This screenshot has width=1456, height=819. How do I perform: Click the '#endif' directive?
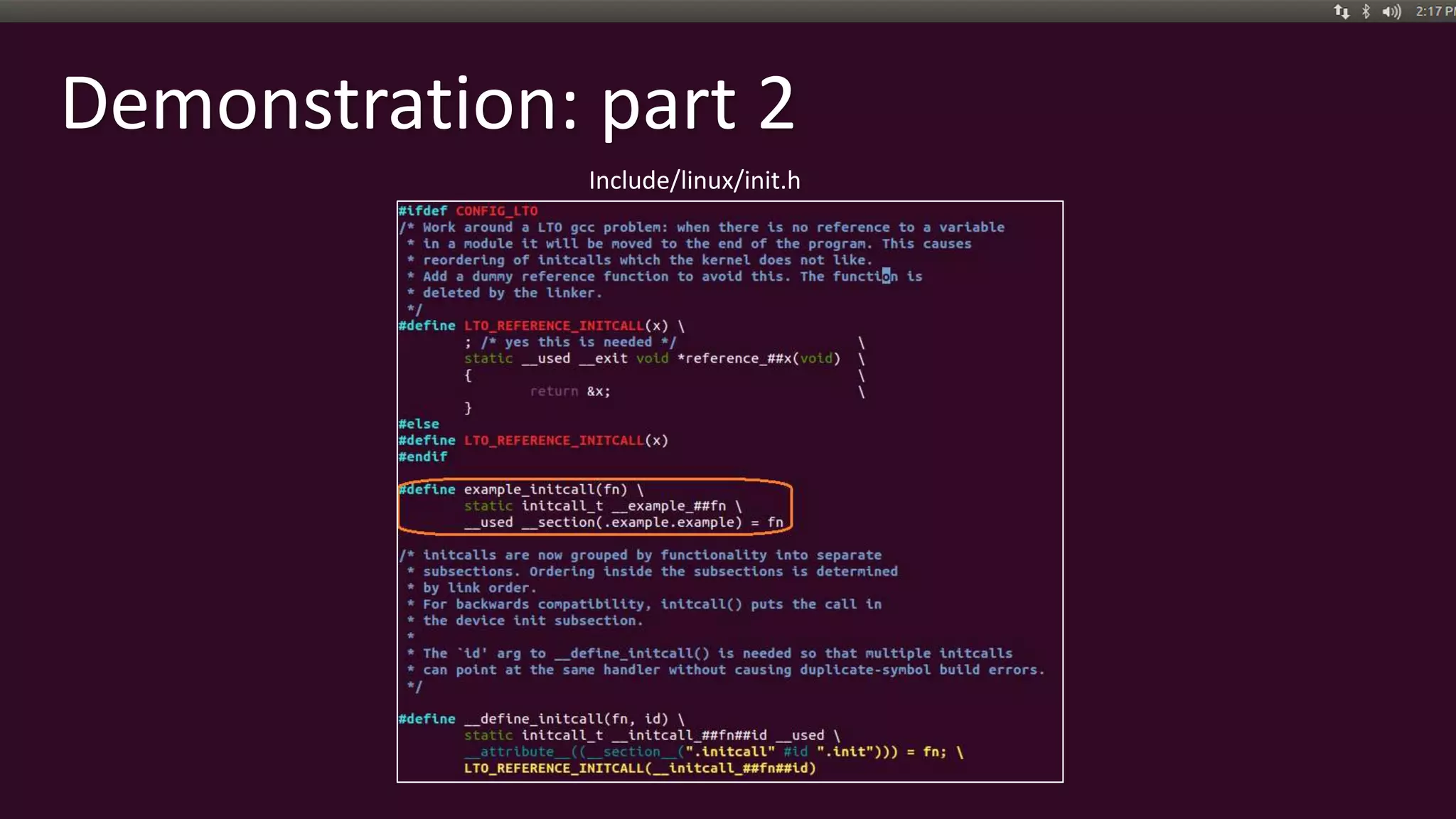(423, 456)
